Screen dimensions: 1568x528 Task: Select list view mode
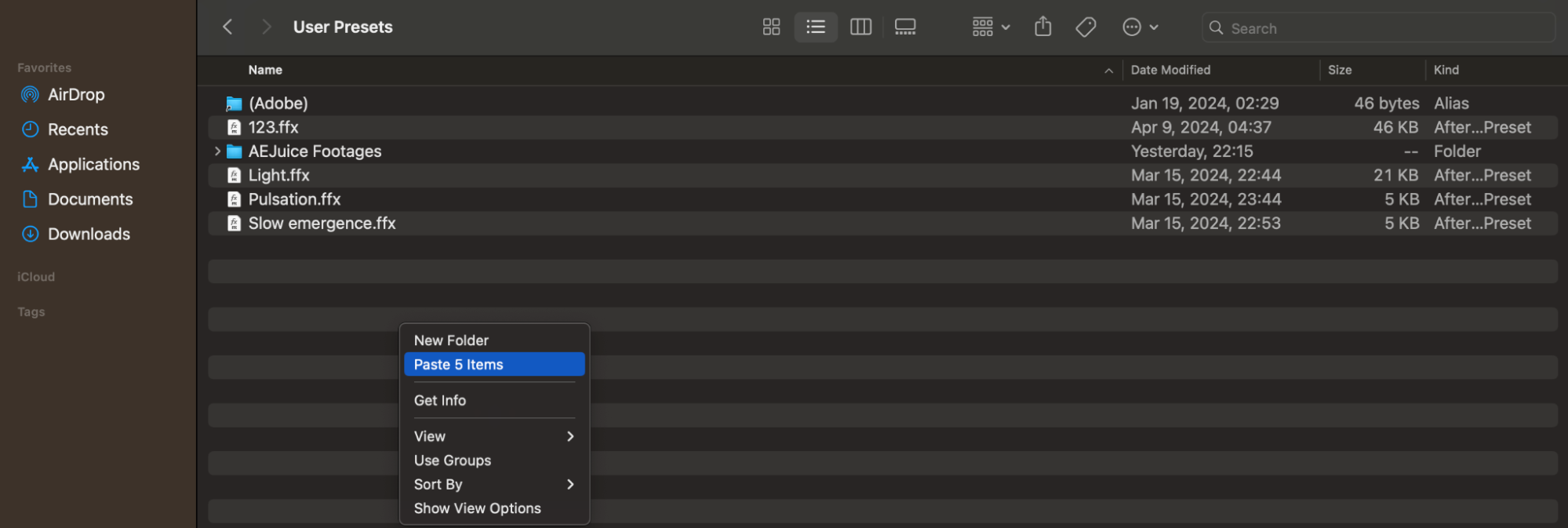pos(816,27)
